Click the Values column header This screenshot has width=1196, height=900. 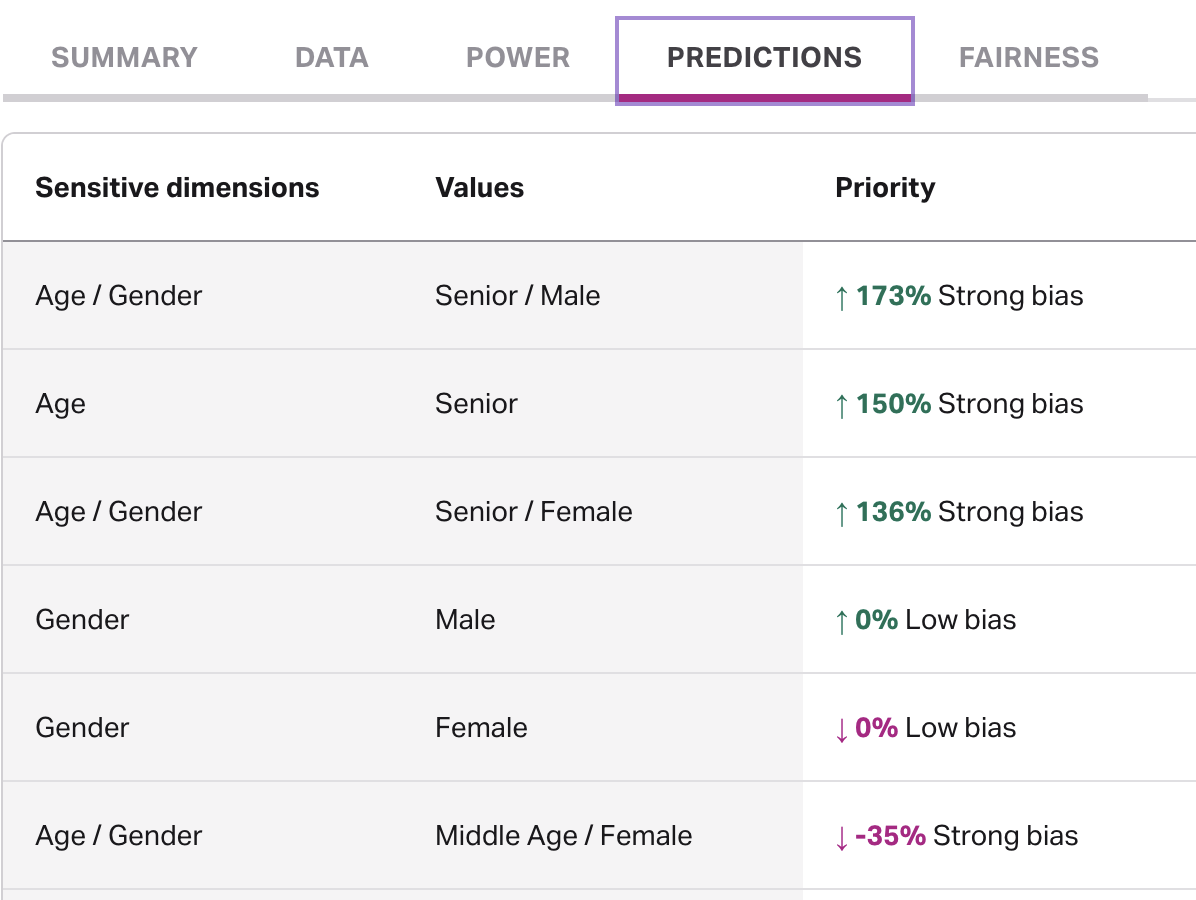coord(479,188)
